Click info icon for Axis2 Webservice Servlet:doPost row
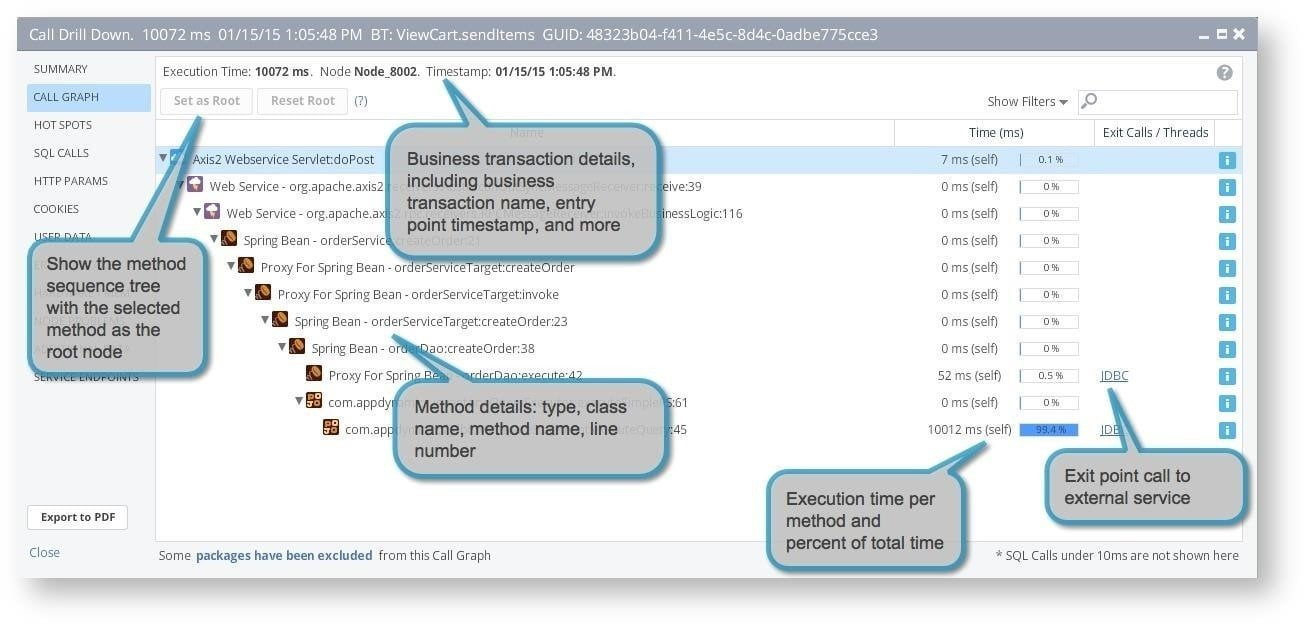This screenshot has height=626, width=1306. tap(1227, 160)
